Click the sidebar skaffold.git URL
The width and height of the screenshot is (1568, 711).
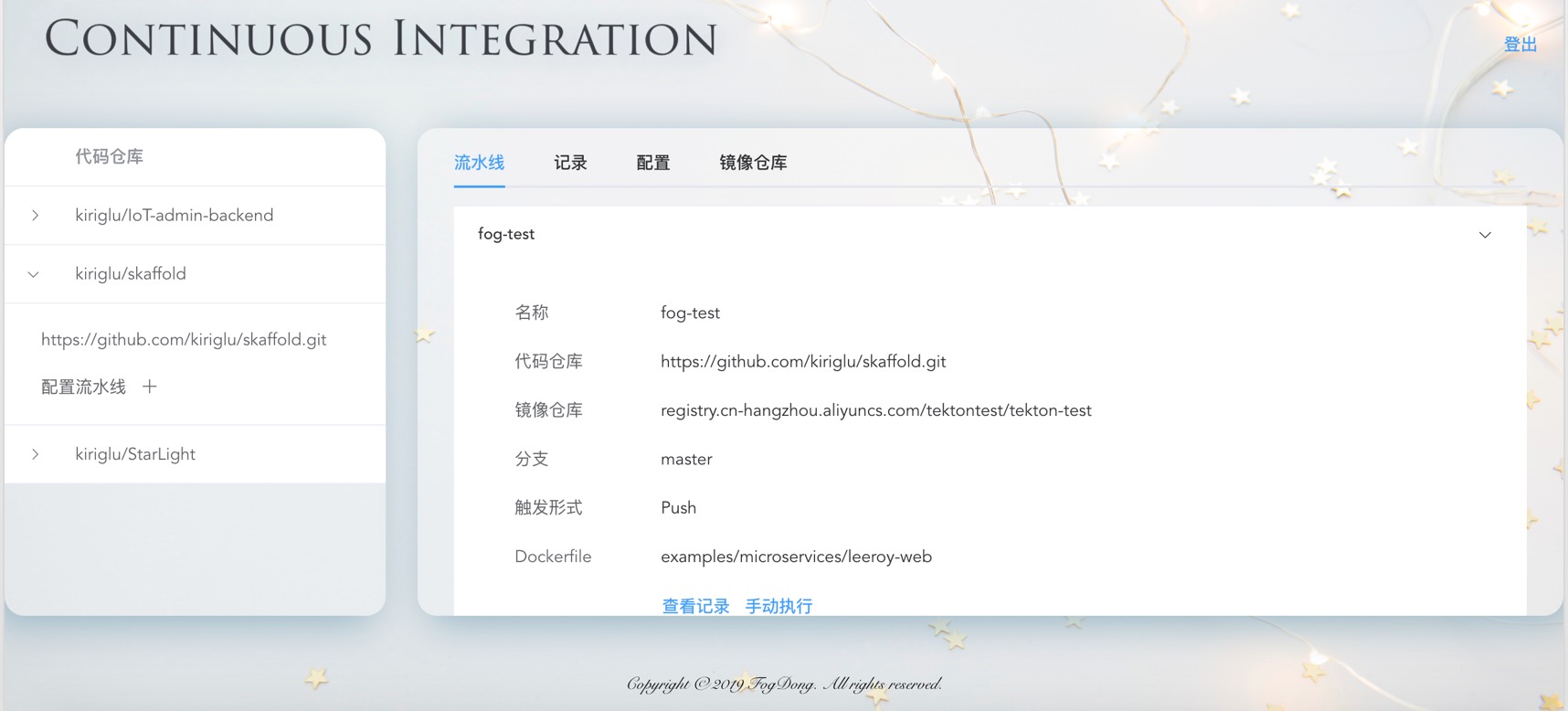coord(184,340)
